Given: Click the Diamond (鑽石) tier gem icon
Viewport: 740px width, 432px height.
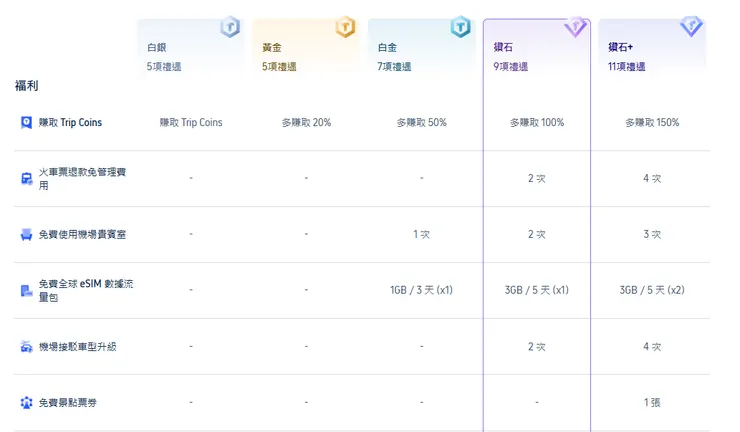Looking at the screenshot, I should click(x=575, y=27).
